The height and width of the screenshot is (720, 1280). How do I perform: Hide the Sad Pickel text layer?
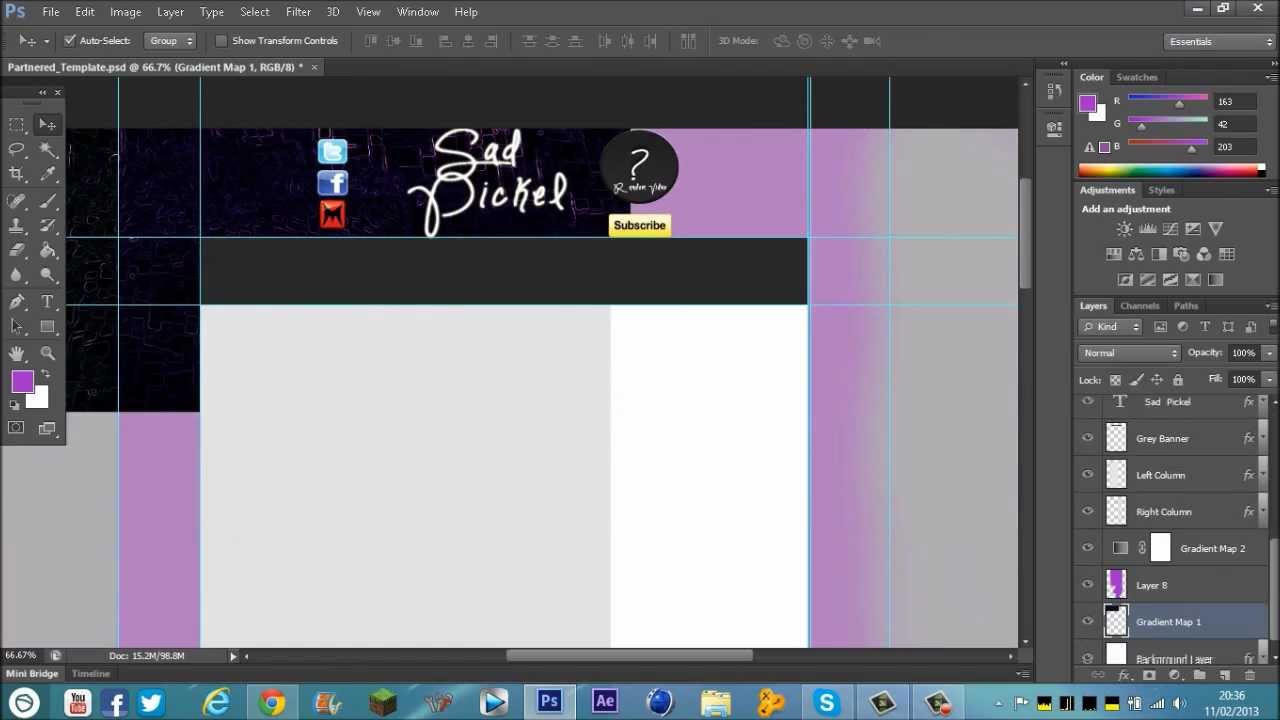coord(1088,401)
